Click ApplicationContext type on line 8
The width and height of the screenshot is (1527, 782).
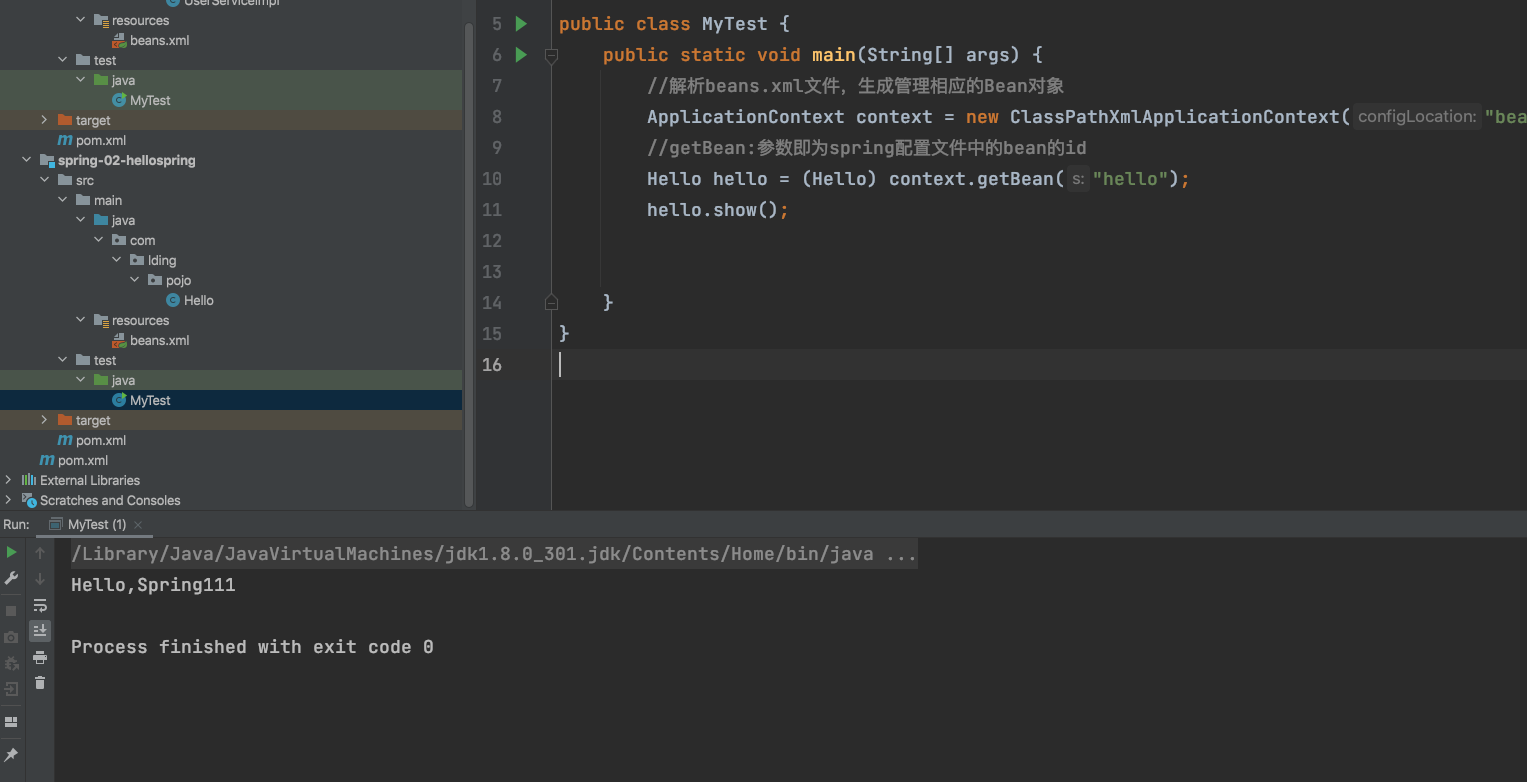click(x=745, y=117)
